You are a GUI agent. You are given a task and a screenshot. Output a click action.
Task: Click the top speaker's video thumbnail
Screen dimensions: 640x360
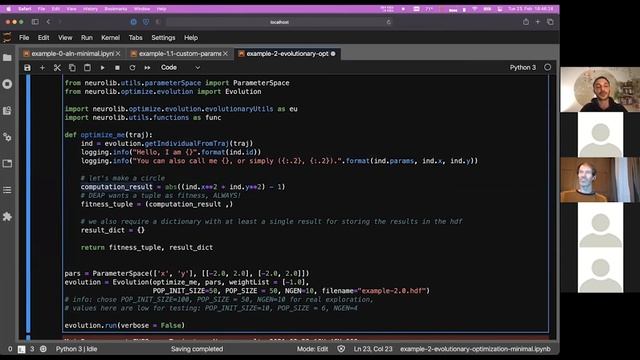click(x=600, y=90)
